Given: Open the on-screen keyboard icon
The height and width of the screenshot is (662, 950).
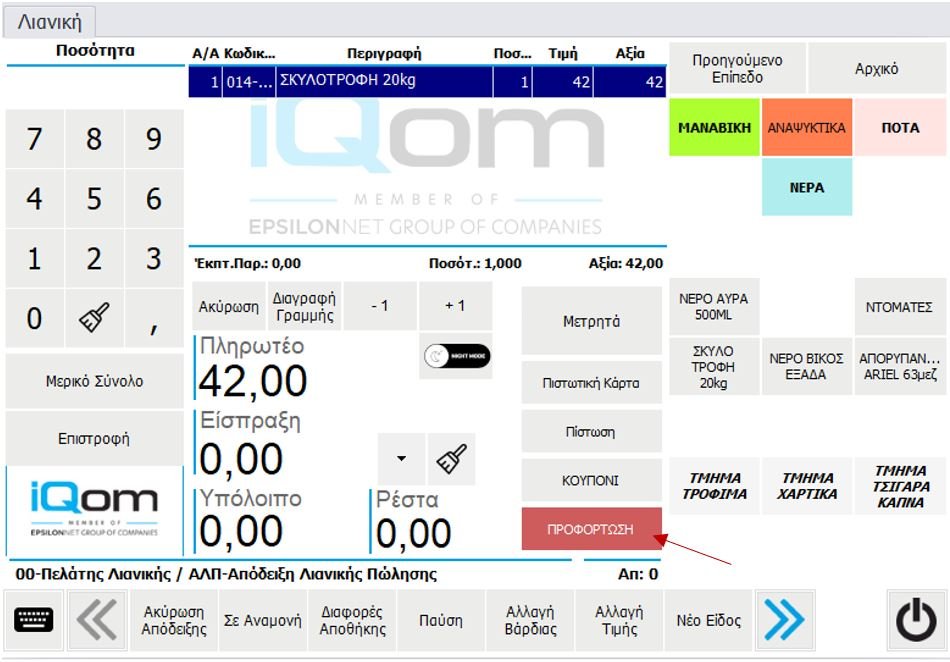Looking at the screenshot, I should click(34, 620).
